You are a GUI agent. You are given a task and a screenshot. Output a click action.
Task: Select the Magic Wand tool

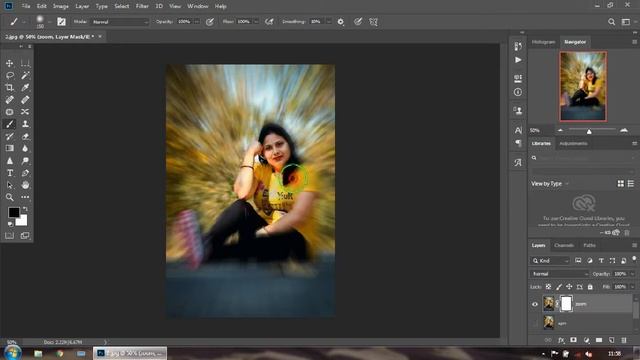(25, 75)
